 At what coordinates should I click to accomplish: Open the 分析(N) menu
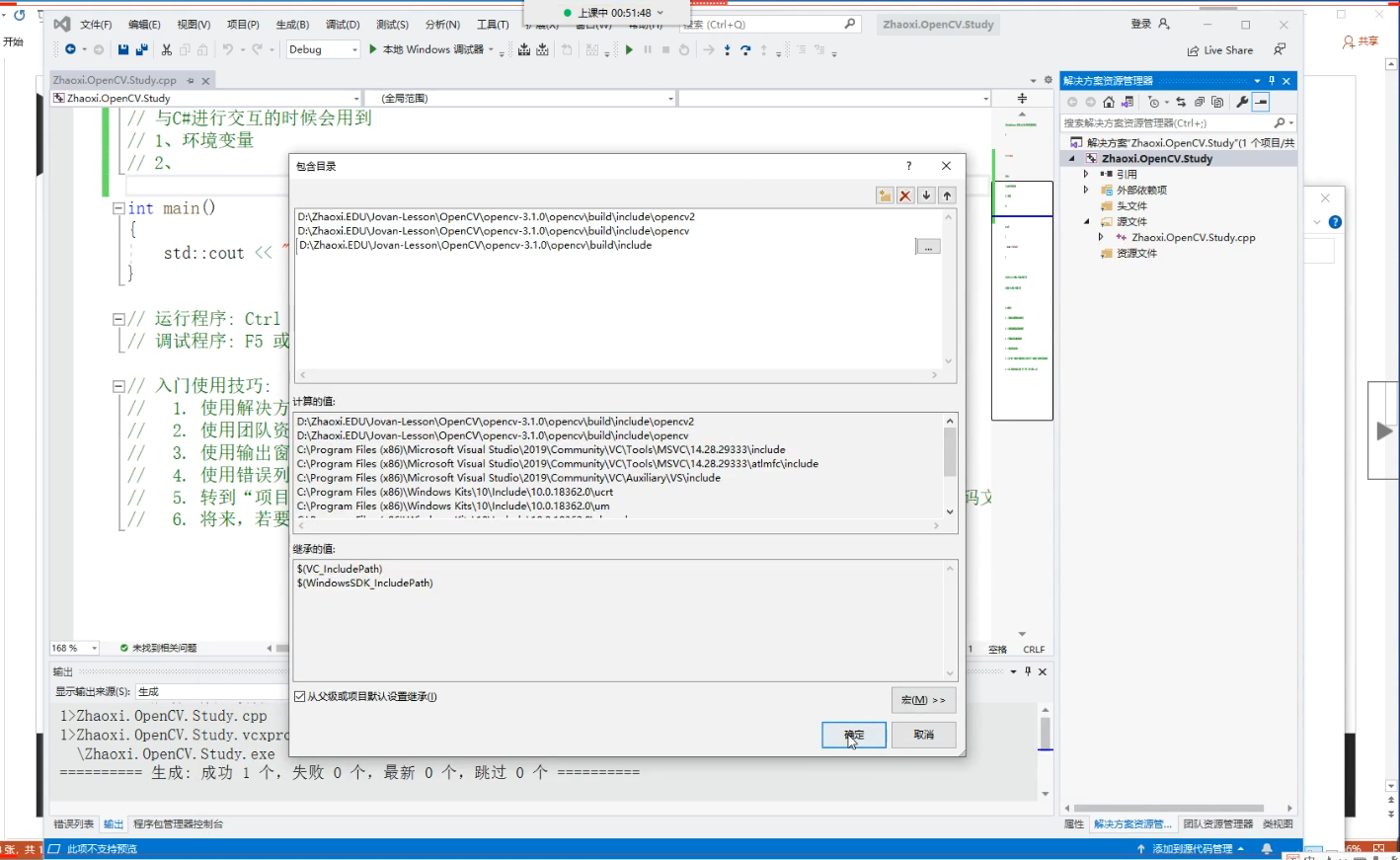[x=442, y=25]
